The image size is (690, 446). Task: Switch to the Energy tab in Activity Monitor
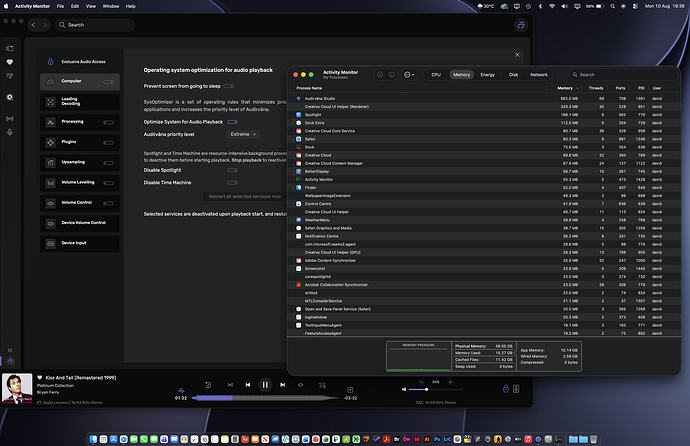pyautogui.click(x=488, y=75)
